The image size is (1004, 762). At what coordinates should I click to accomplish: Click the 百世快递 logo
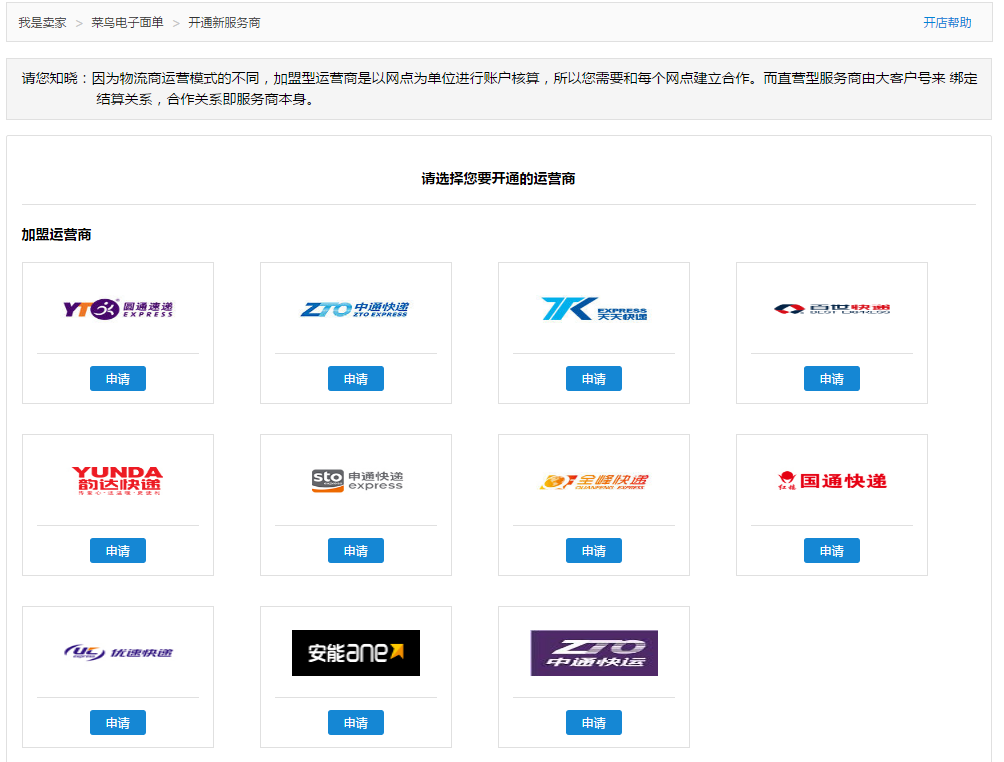(x=832, y=309)
